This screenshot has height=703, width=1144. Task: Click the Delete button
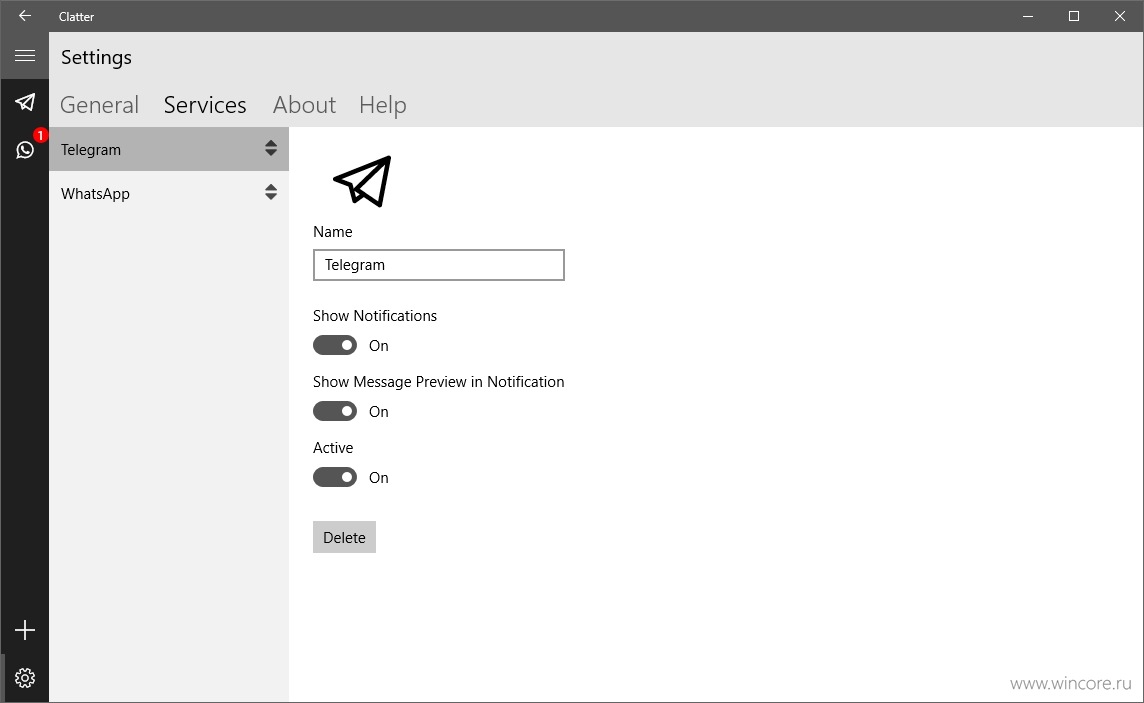tap(344, 537)
